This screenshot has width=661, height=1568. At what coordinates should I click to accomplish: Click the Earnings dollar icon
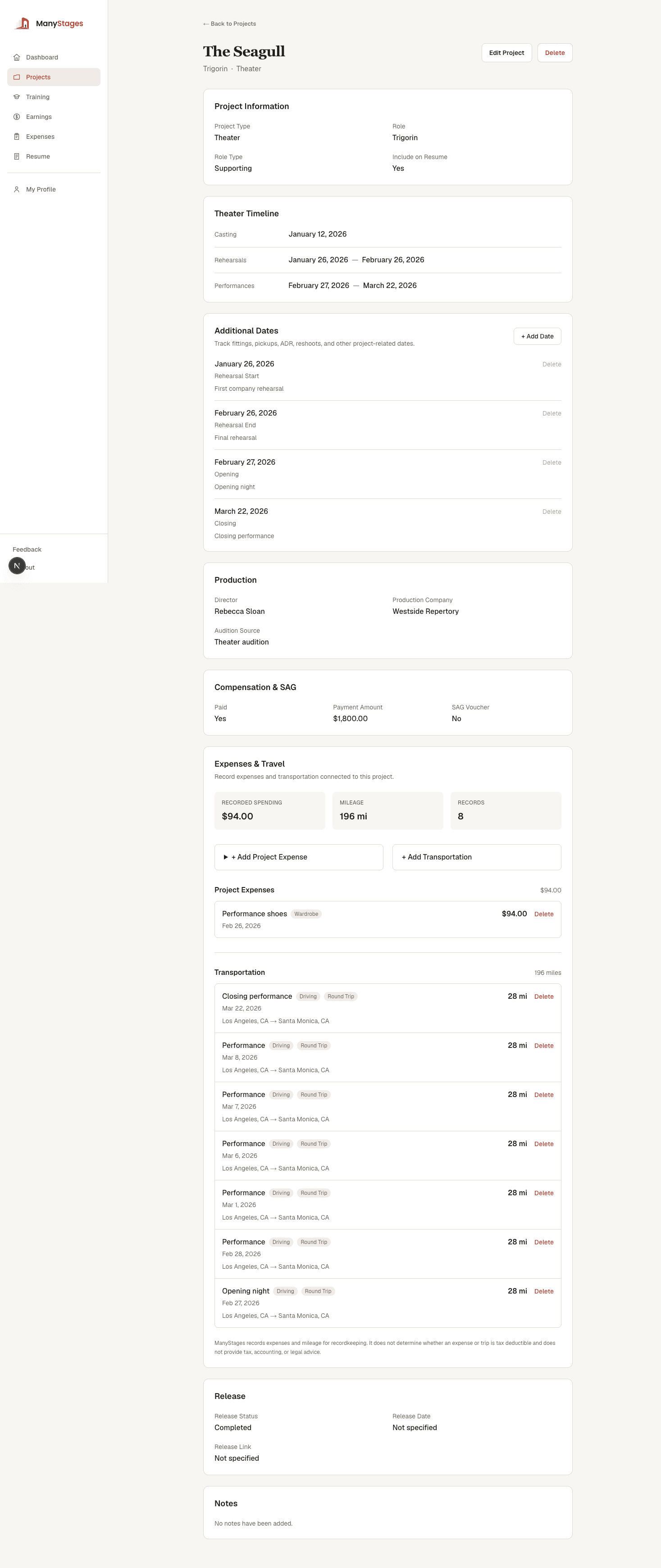pos(16,117)
